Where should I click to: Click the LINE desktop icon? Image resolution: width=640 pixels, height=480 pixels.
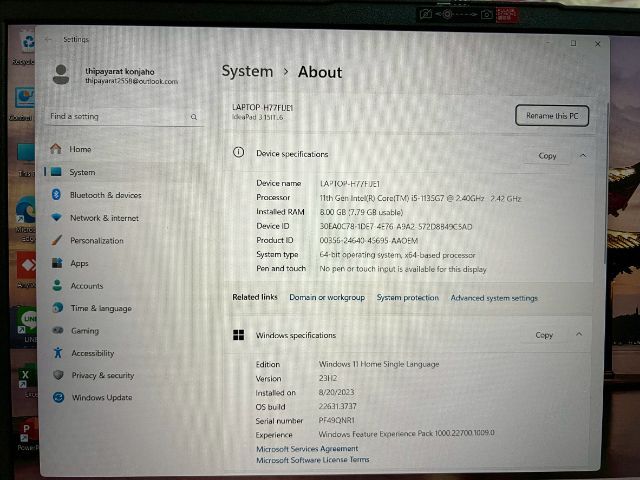[x=27, y=324]
